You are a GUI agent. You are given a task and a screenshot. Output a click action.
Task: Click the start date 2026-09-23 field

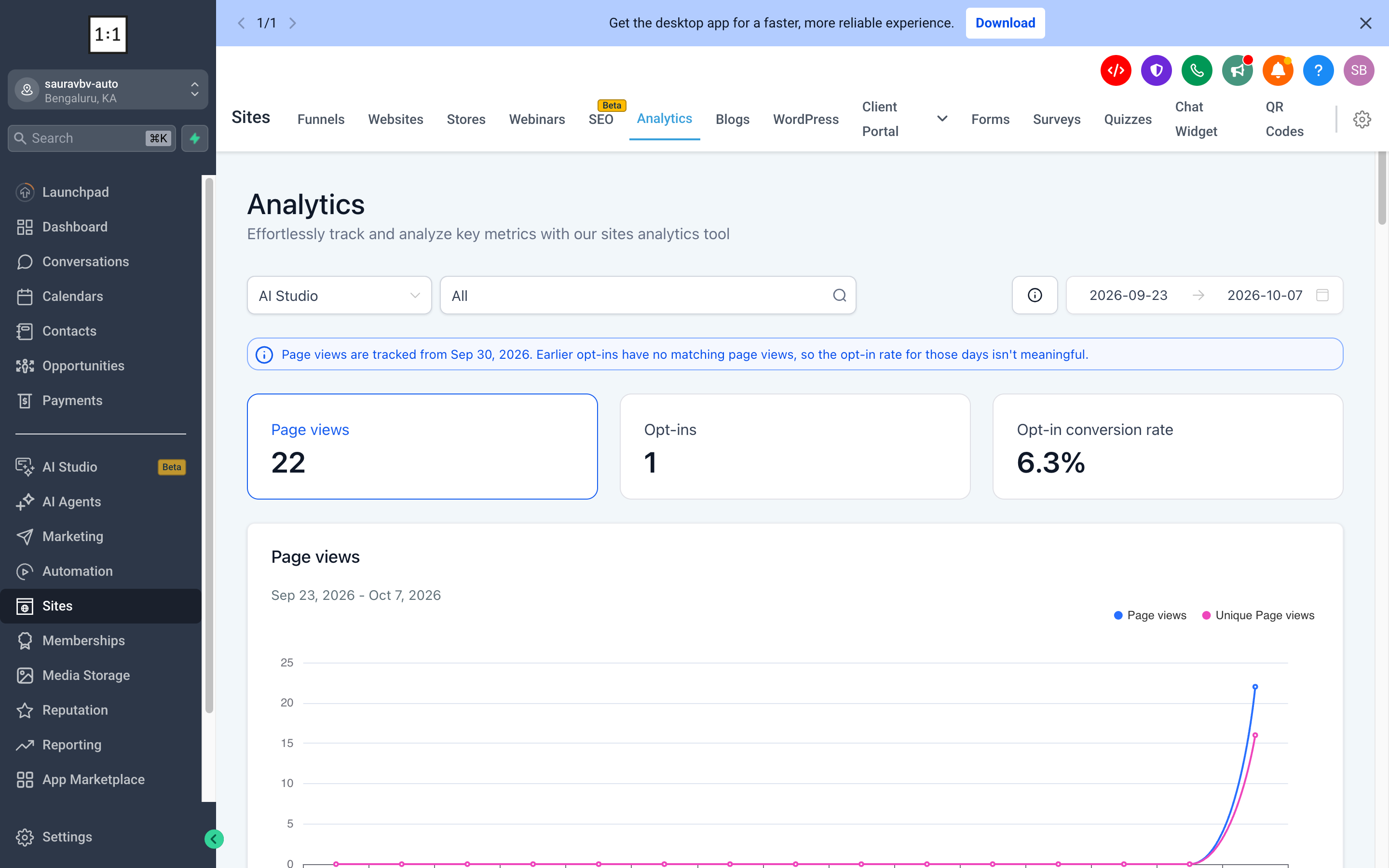click(x=1129, y=295)
